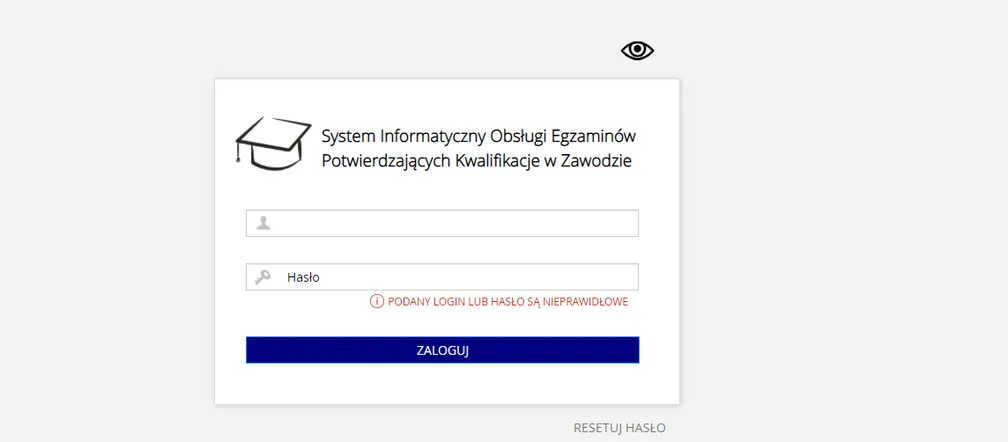Click 'NIEPRAWIDŁOWE' in the error text
Image resolution: width=1008 pixels, height=442 pixels.
586,301
